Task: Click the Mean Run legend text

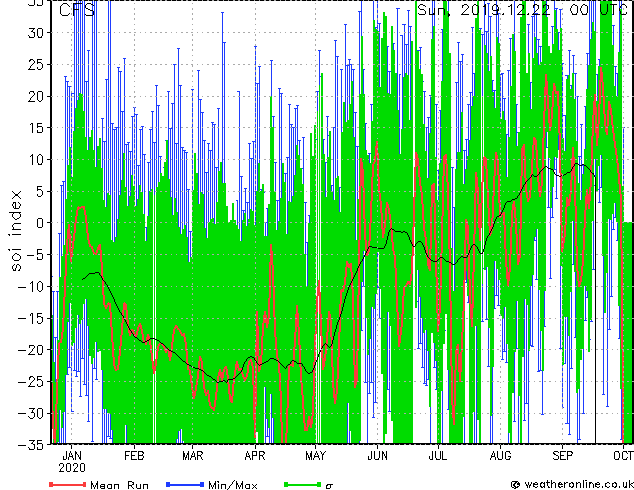Action: click(x=120, y=485)
